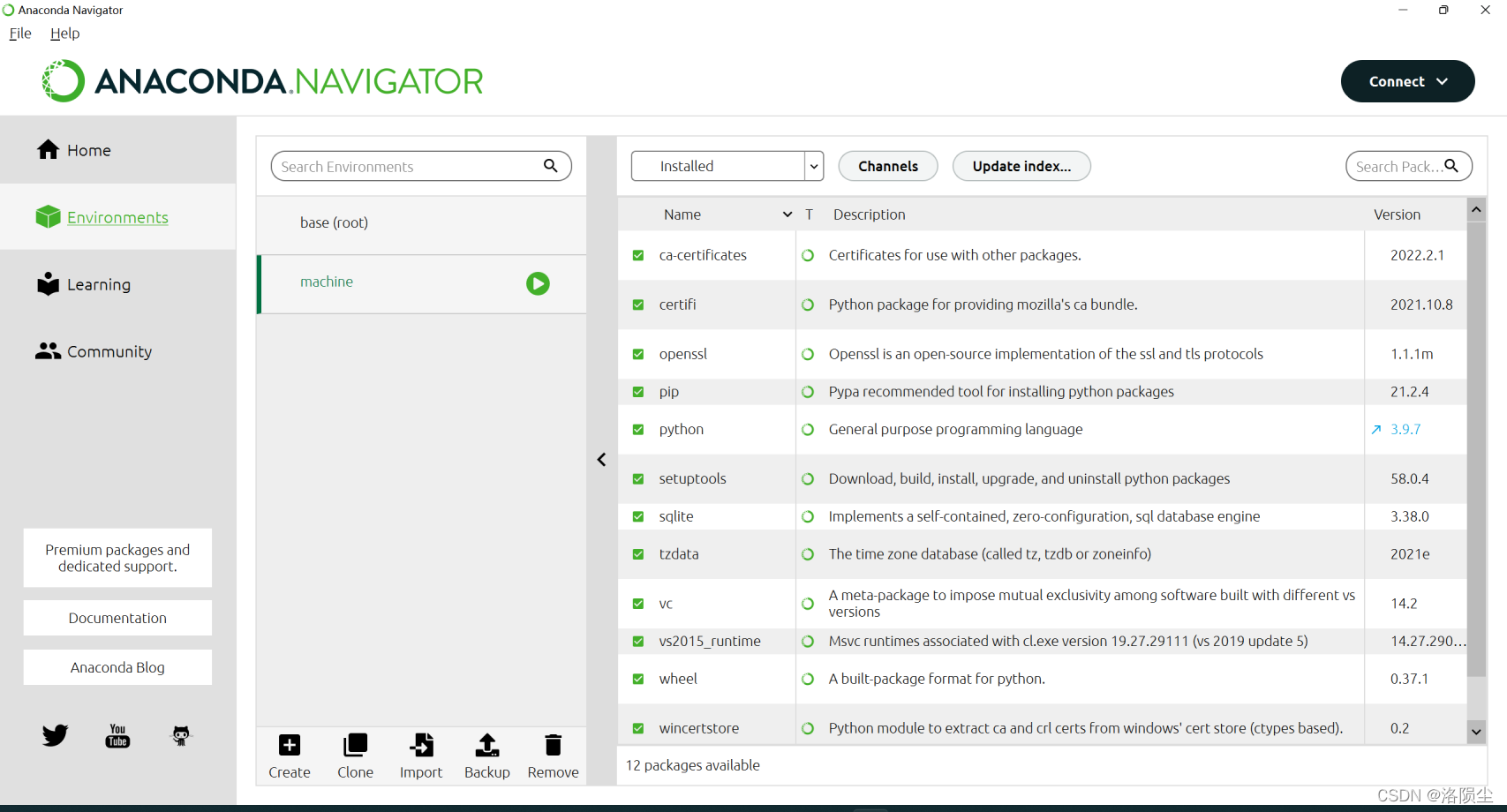Image resolution: width=1507 pixels, height=812 pixels.
Task: Open the YouTube icon link
Action: pos(117,735)
